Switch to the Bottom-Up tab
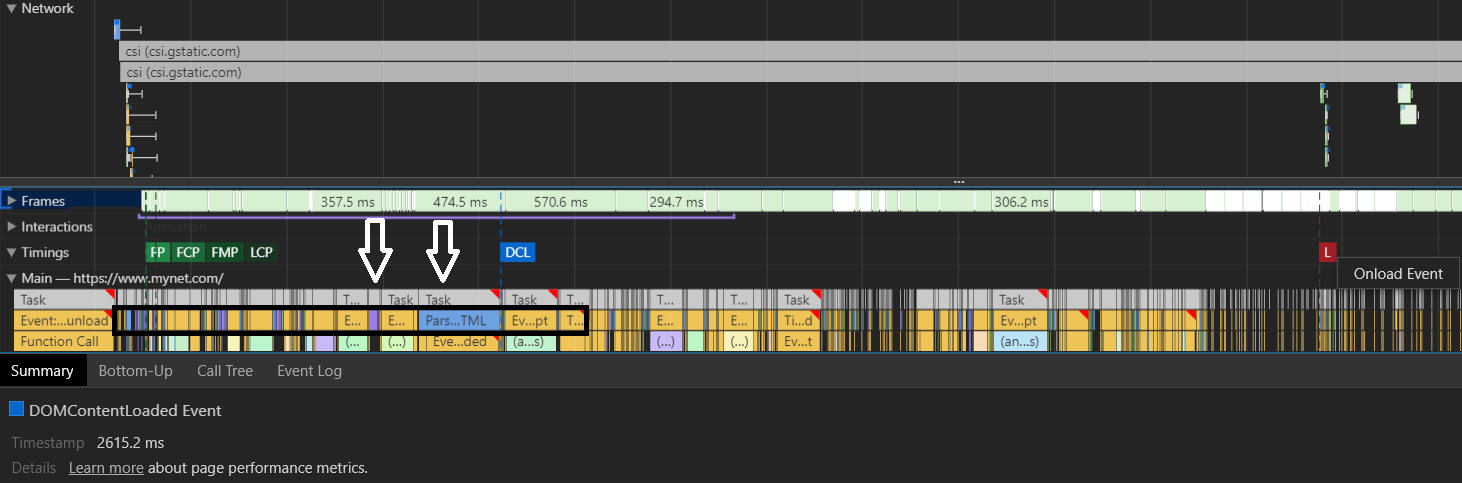Viewport: 1462px width, 483px height. (135, 371)
